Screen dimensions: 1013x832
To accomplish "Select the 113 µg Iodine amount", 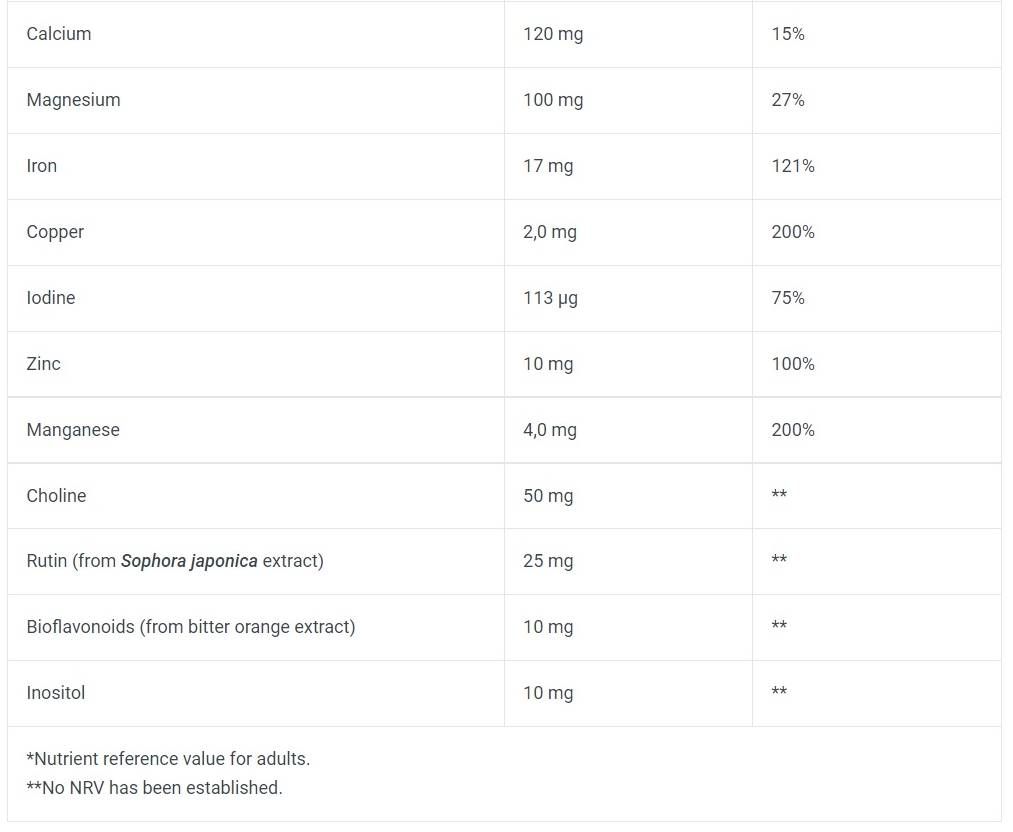I will pos(550,298).
